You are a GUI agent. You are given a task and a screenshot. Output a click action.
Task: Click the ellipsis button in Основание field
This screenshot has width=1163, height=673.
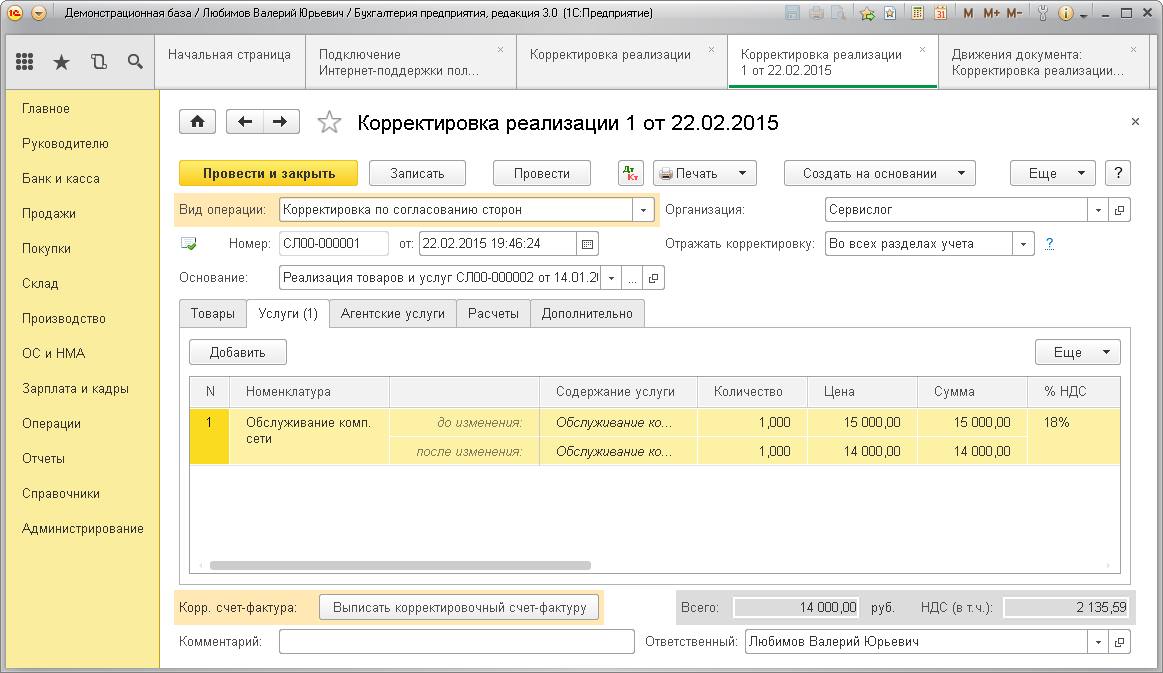[633, 278]
